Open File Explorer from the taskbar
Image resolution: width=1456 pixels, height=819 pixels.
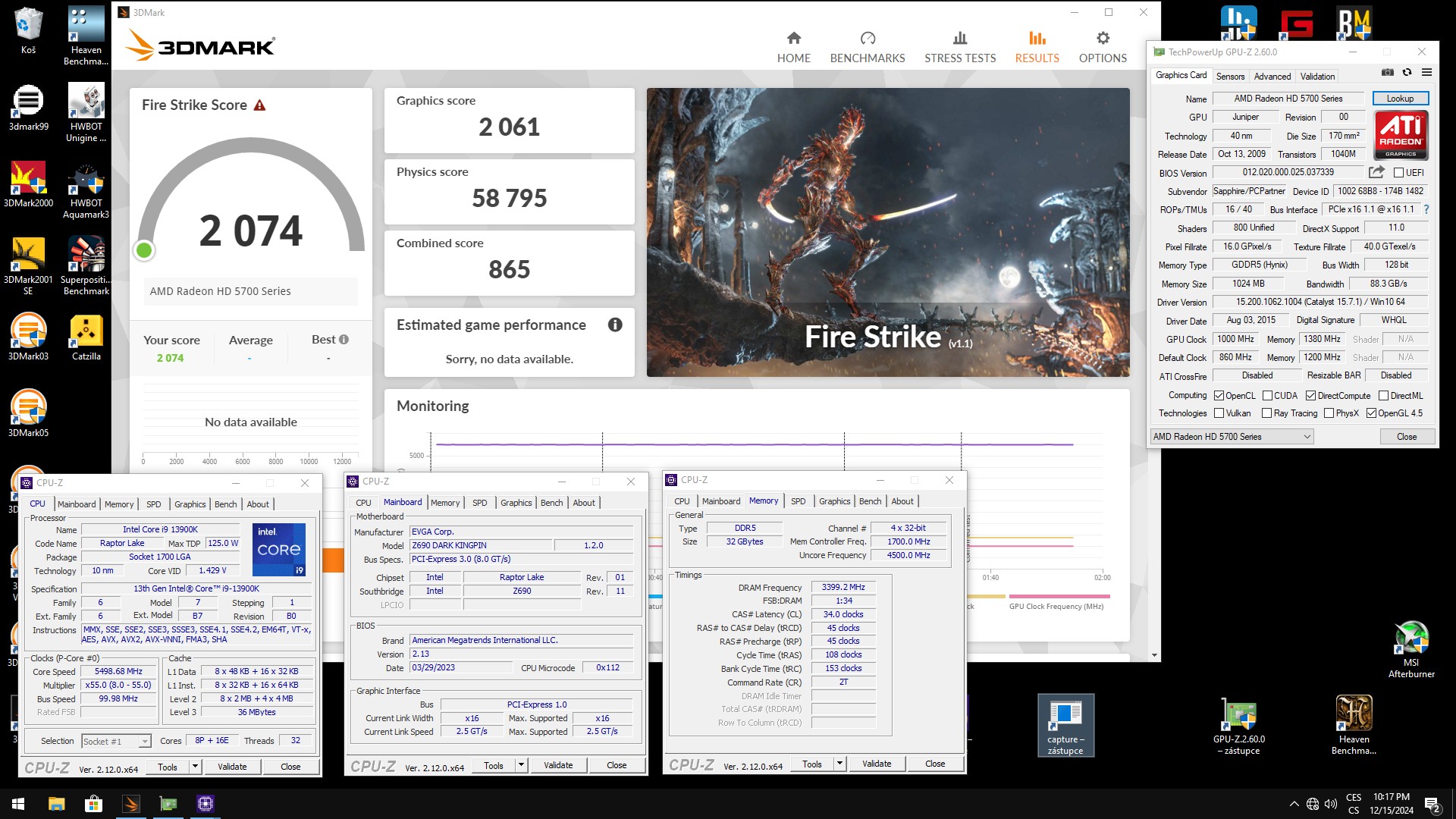pyautogui.click(x=56, y=804)
